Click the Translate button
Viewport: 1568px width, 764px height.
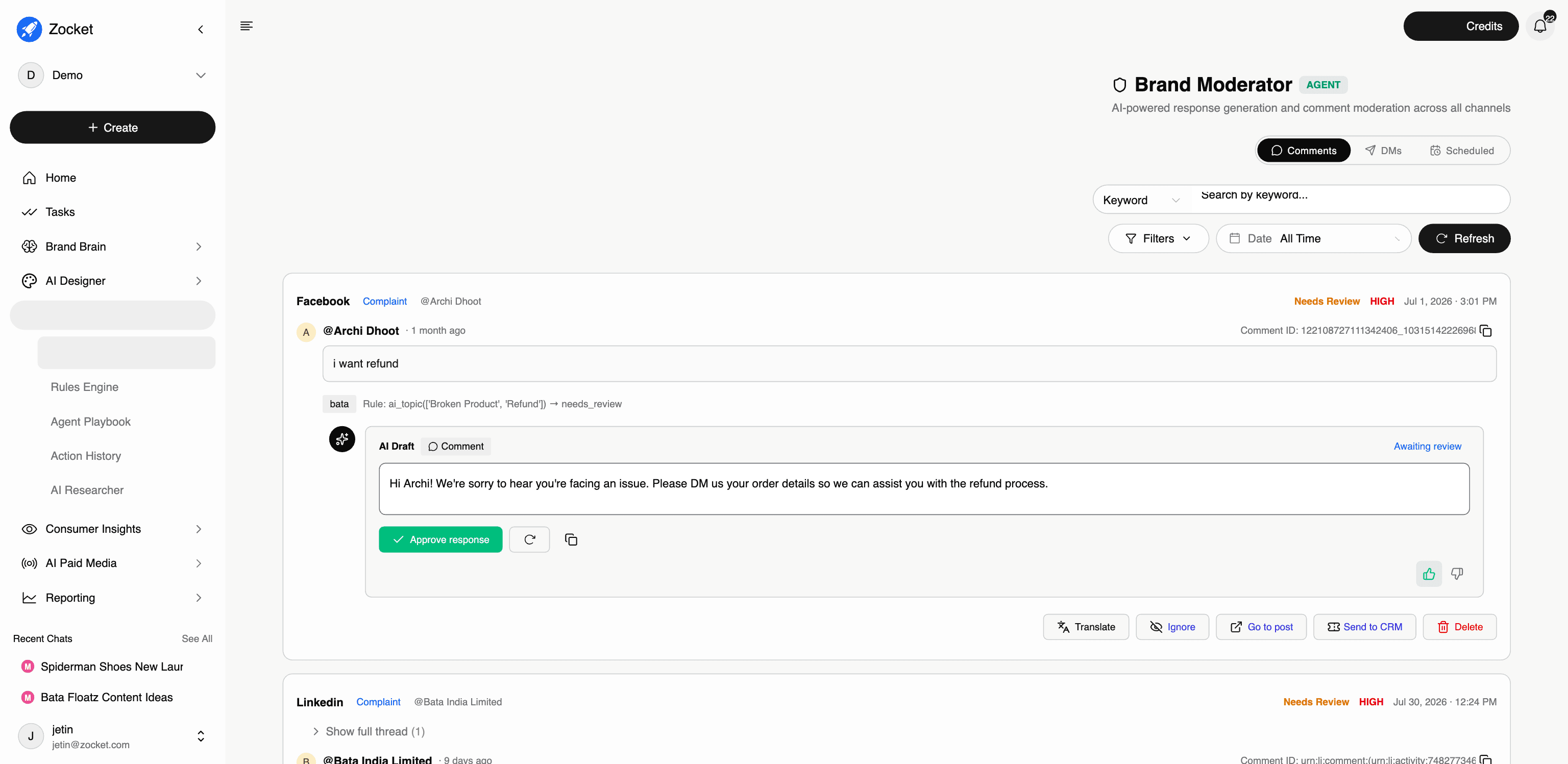pyautogui.click(x=1086, y=627)
